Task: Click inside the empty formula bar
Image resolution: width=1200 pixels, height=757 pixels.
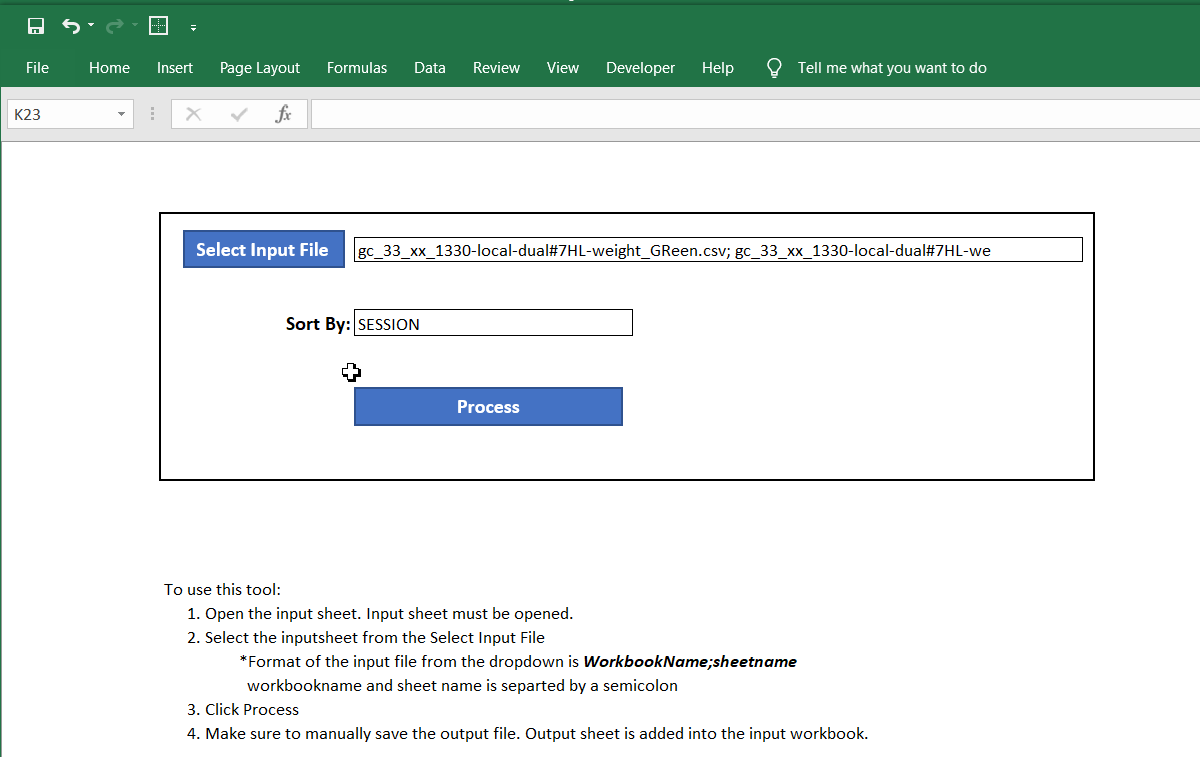Action: coord(750,114)
